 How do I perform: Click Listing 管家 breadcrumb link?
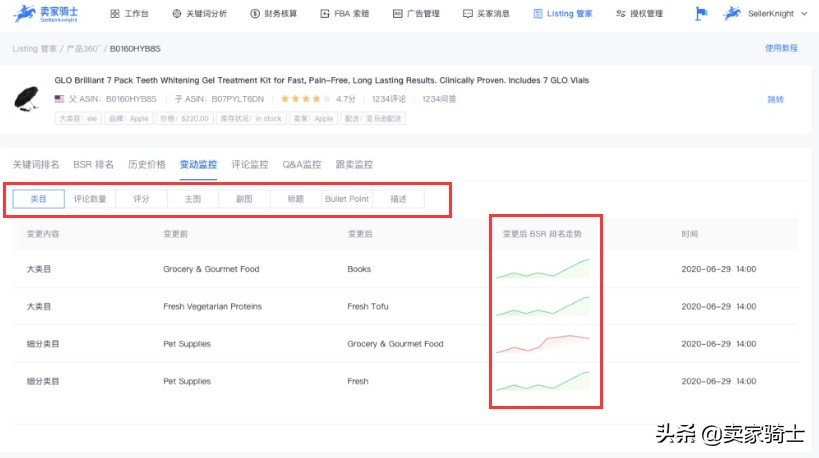coord(34,49)
